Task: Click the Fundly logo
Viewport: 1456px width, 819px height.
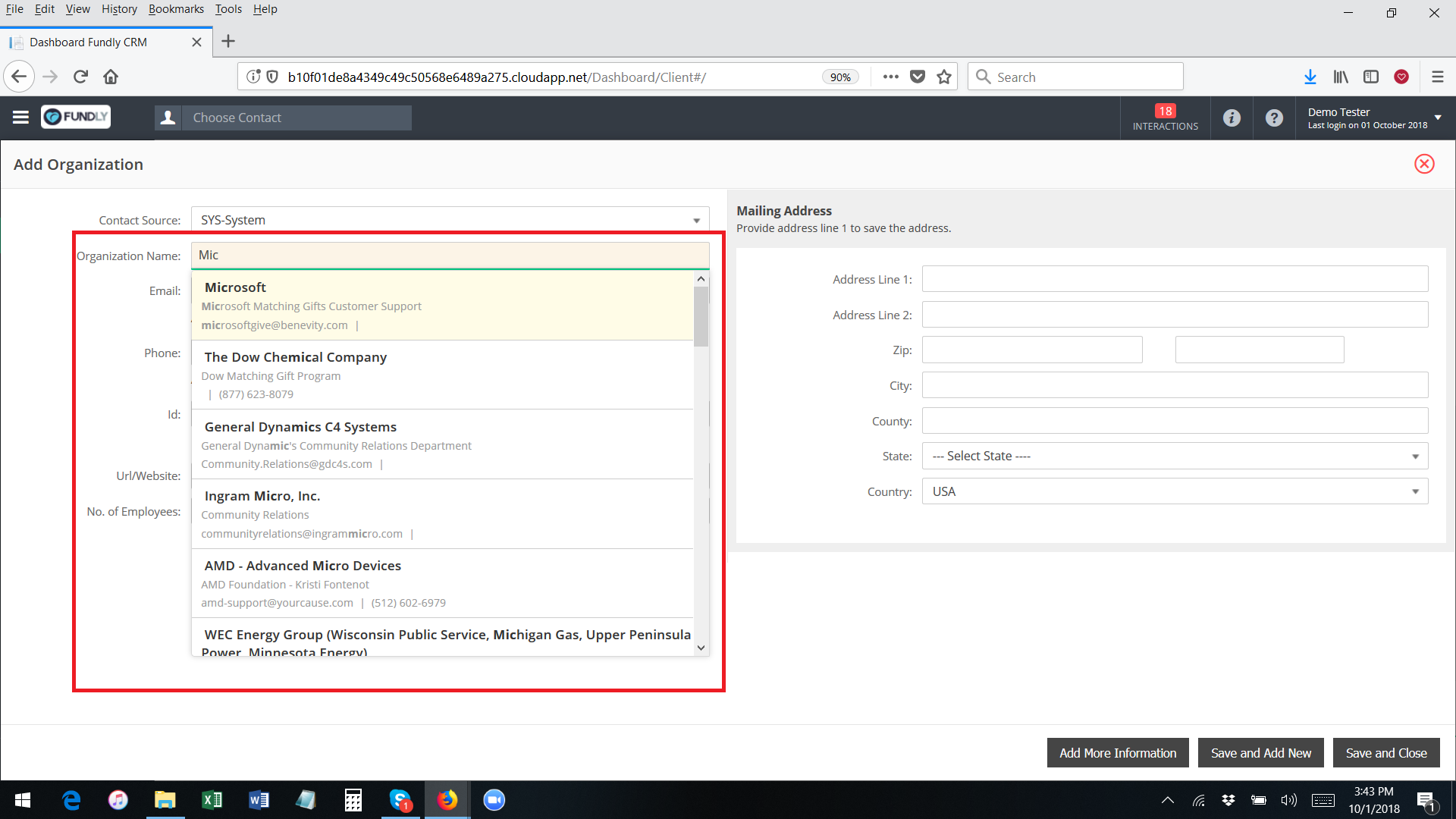Action: pos(76,117)
